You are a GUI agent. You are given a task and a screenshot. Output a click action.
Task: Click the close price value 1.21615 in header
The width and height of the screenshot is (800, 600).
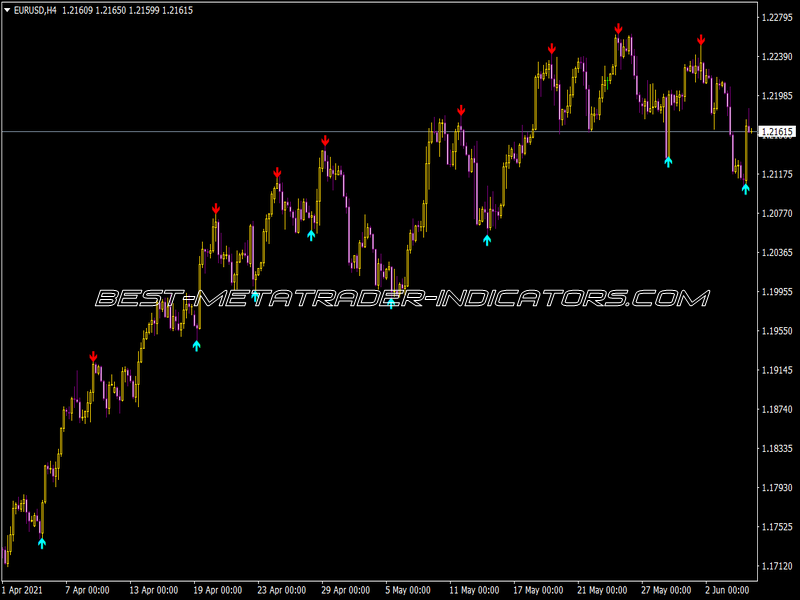[177, 10]
